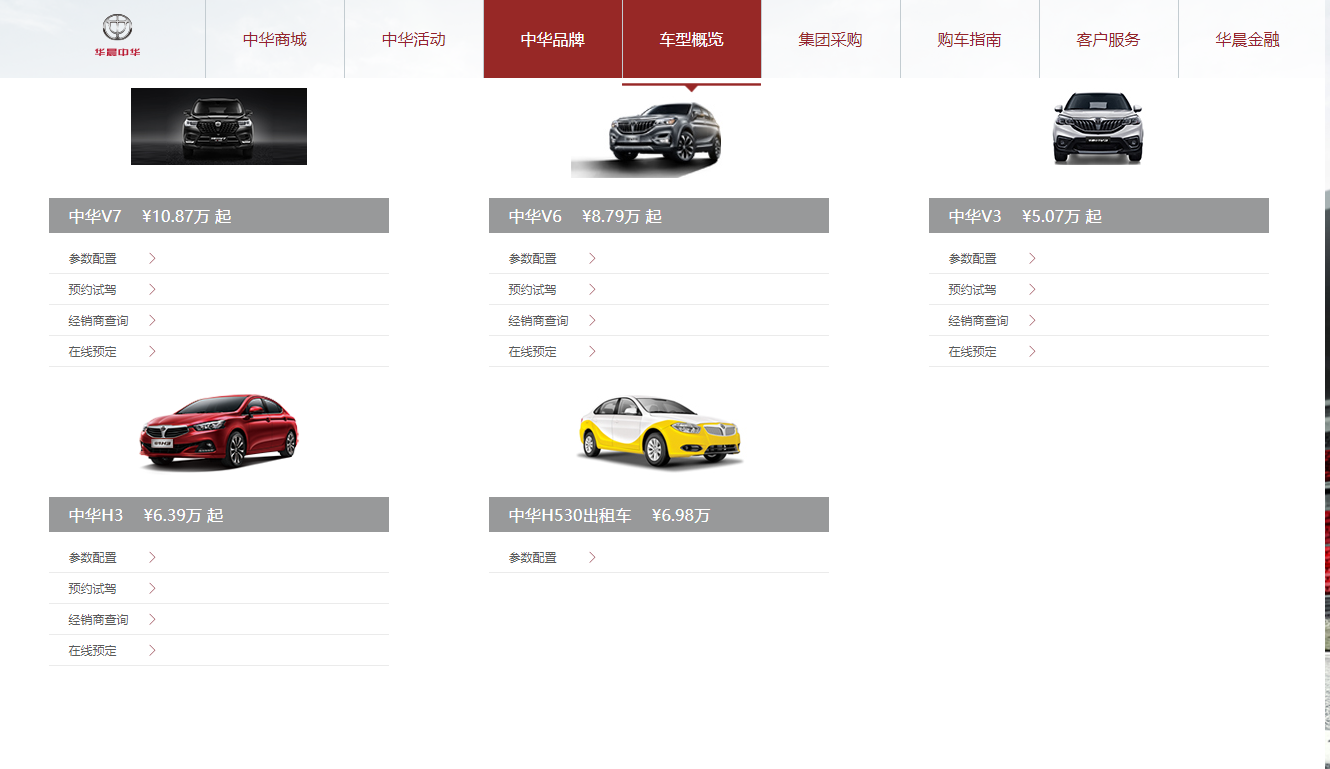Viewport: 1330px width, 769px height.
Task: Open 在线预定 for 中华V6
Action: (x=533, y=352)
